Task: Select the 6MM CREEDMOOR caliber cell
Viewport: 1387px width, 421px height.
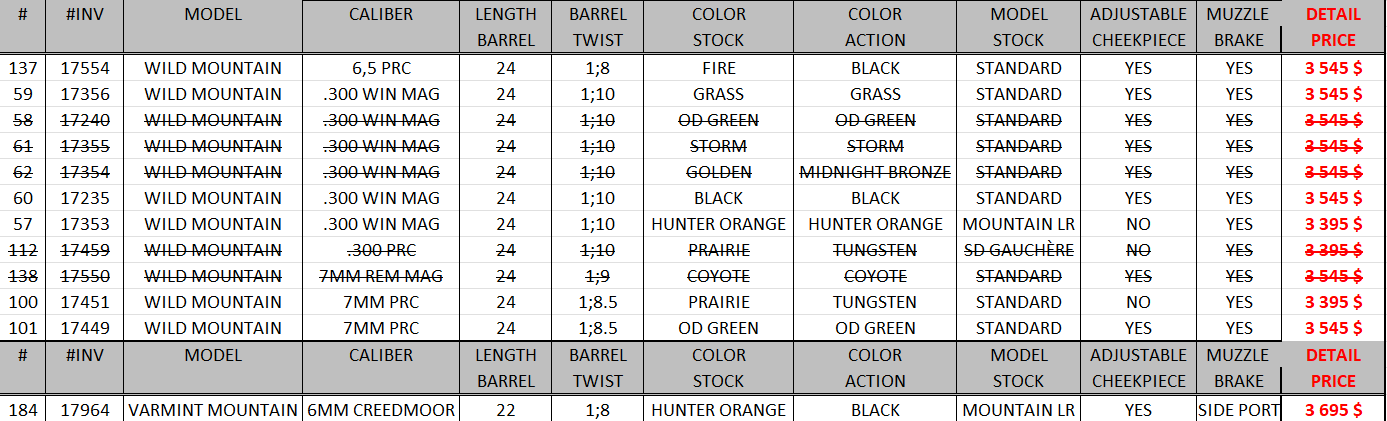Action: (x=380, y=409)
